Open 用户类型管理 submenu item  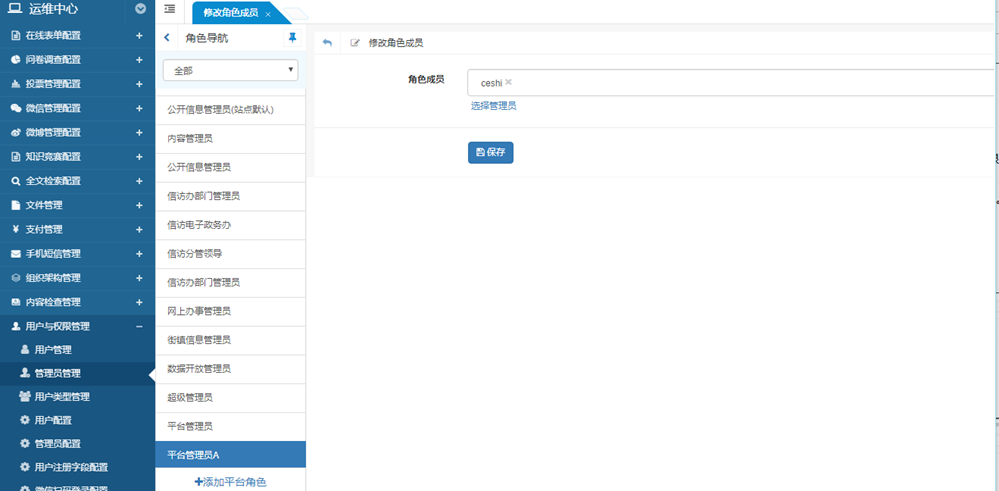pos(61,397)
